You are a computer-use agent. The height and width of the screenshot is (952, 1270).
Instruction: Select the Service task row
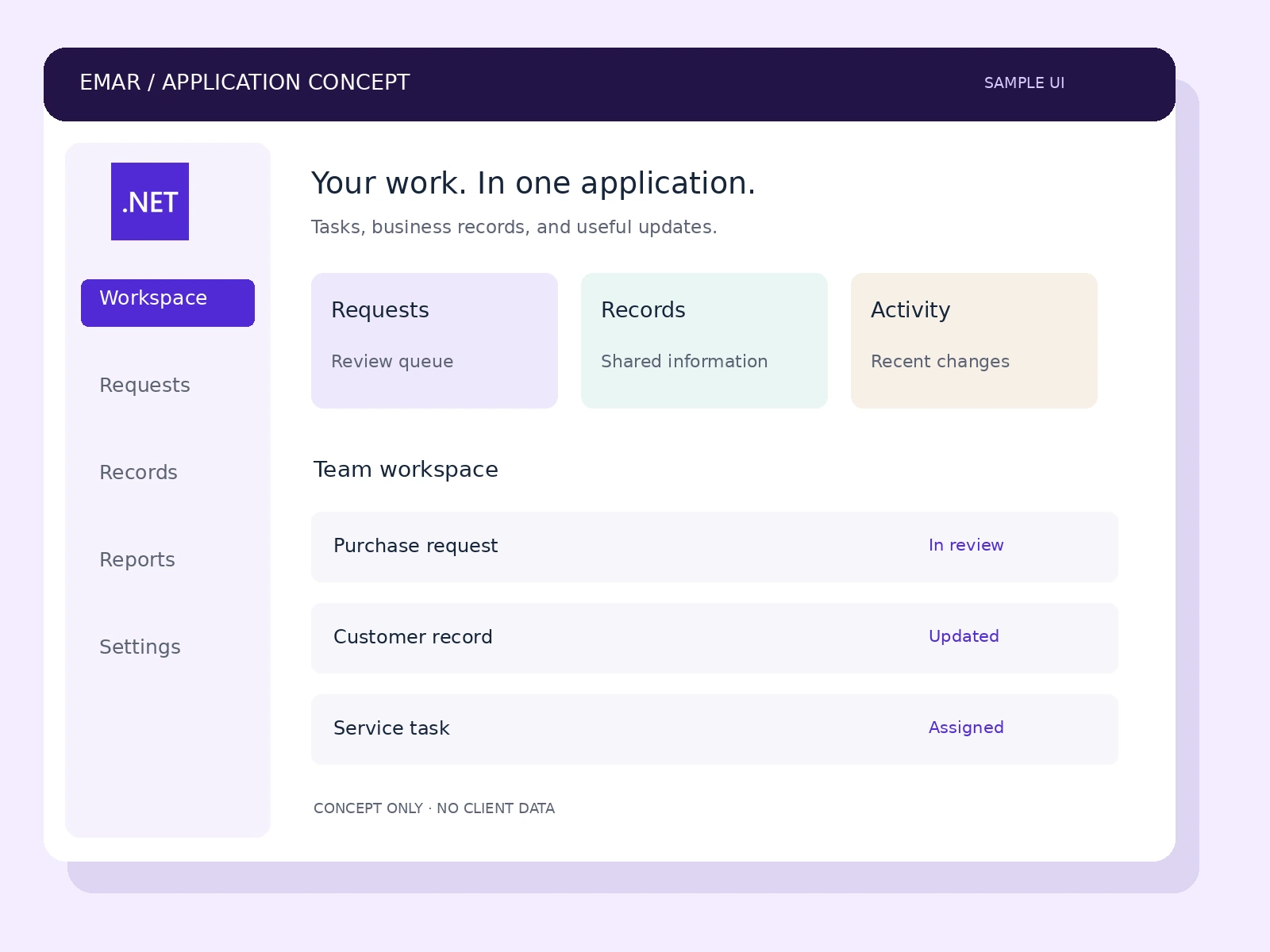pos(714,729)
